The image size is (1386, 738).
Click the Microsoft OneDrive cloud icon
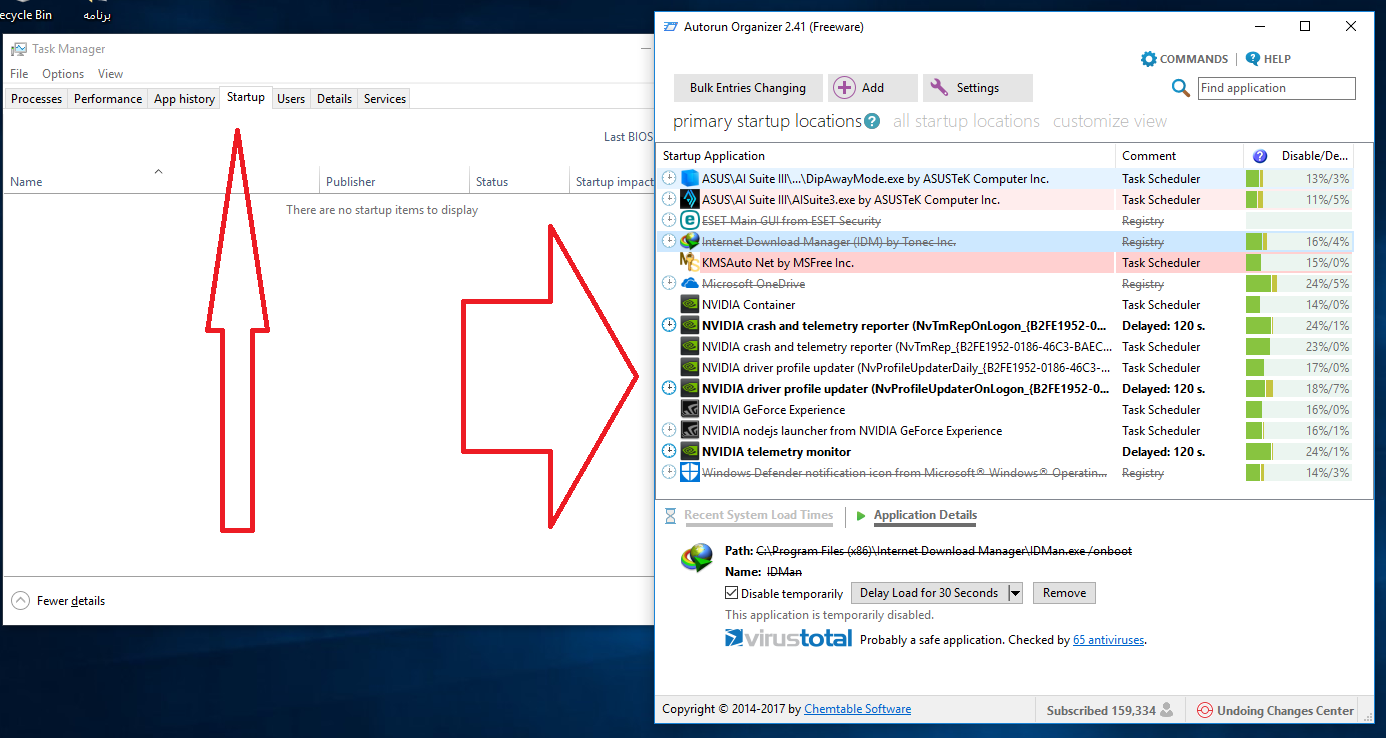pos(689,284)
